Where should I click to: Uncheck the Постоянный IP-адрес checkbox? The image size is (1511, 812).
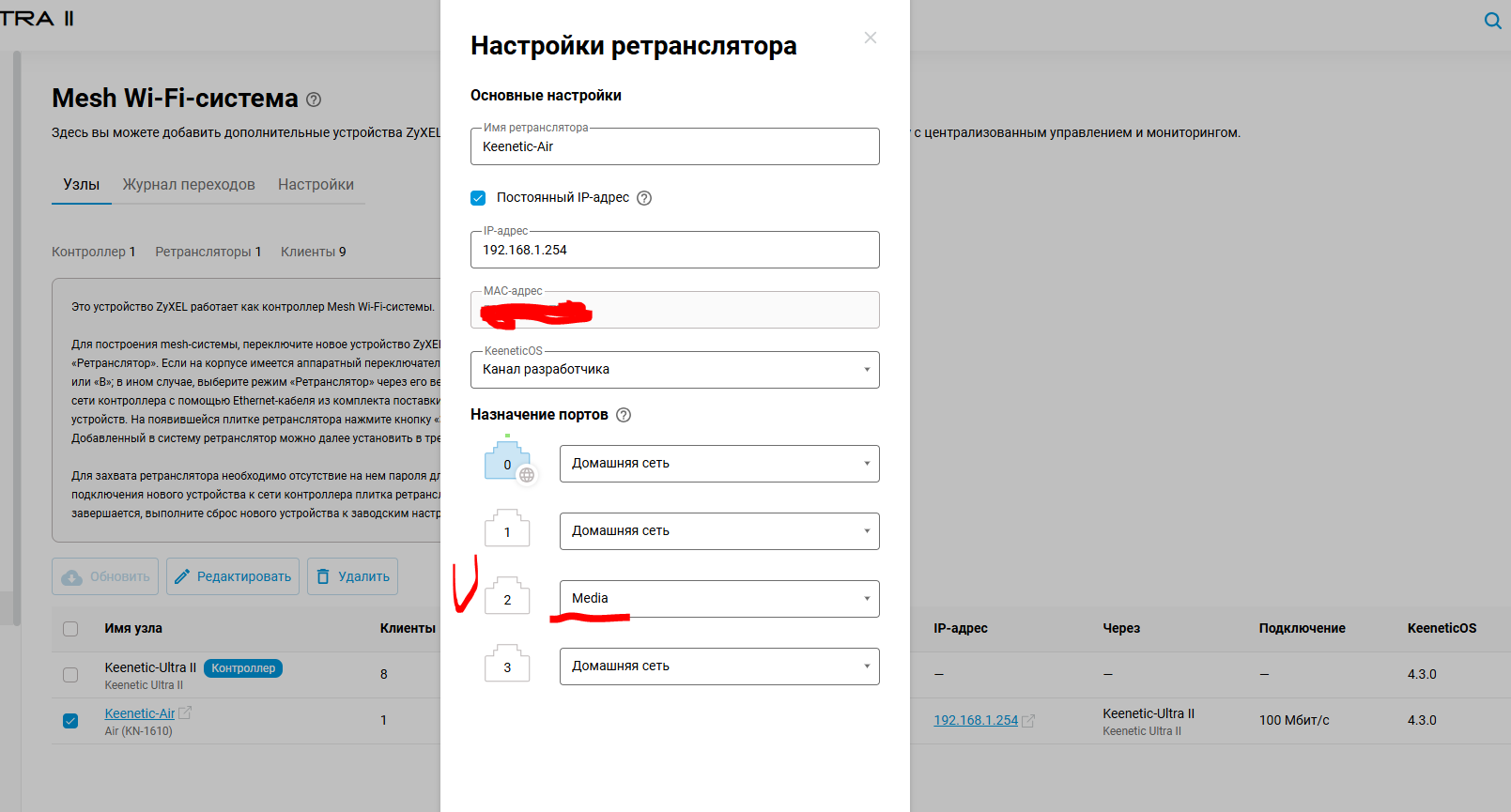(478, 198)
